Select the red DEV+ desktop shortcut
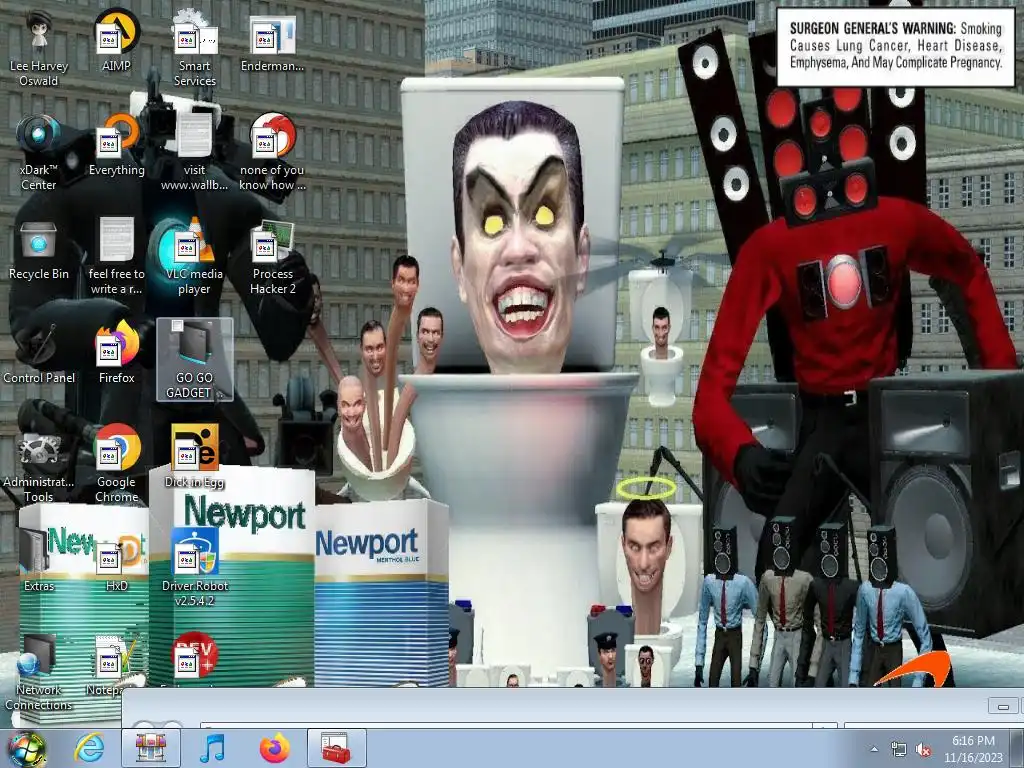The width and height of the screenshot is (1024, 768). tap(195, 656)
